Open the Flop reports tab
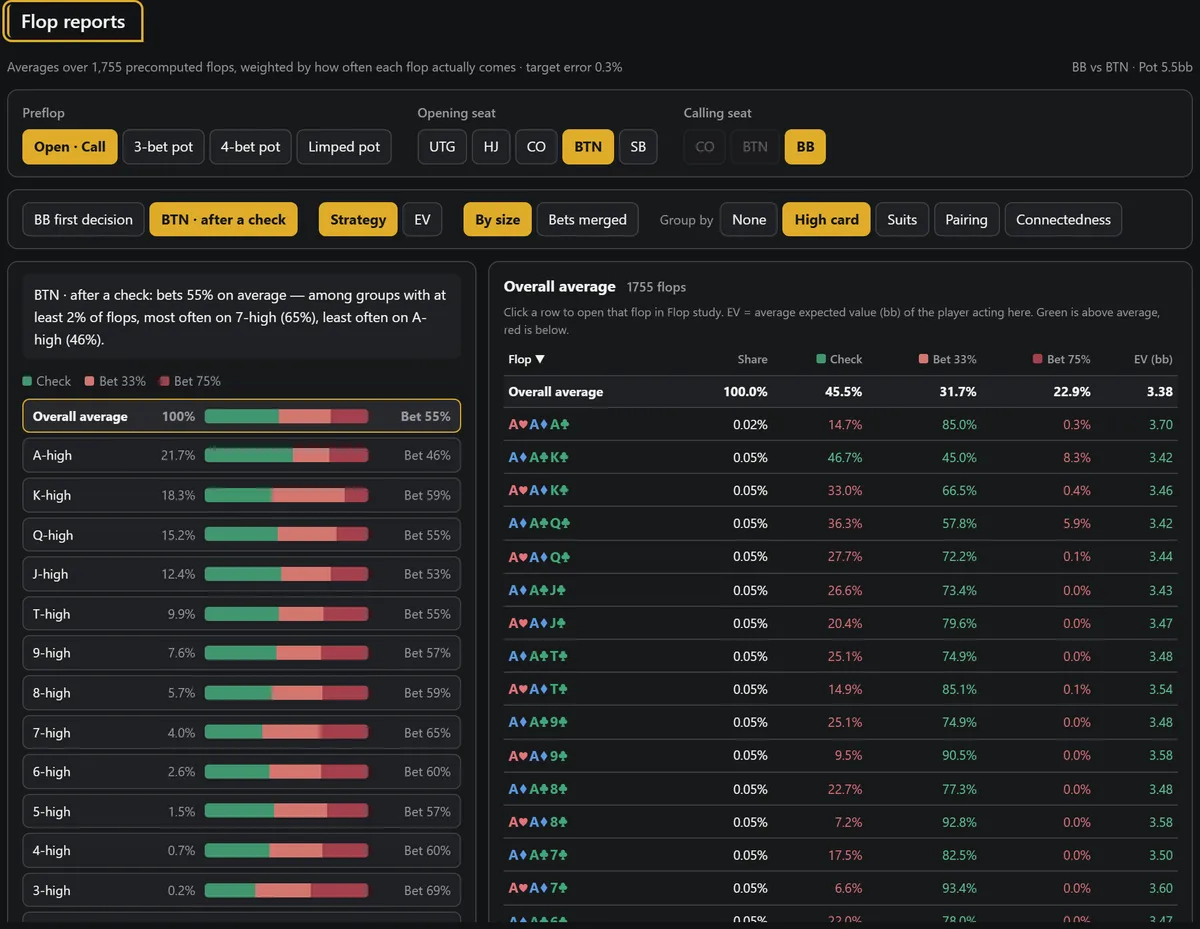This screenshot has height=929, width=1200. [x=73, y=22]
